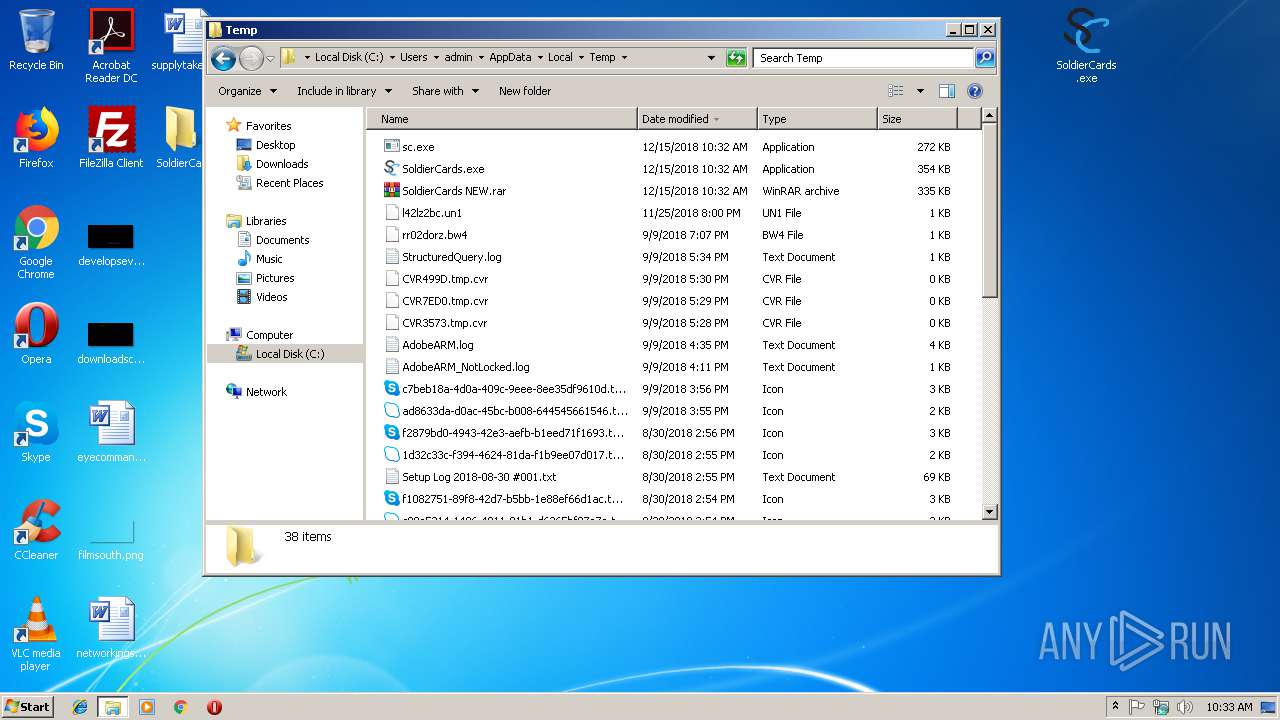
Task: Click volume icon in system tray
Action: tap(1184, 707)
